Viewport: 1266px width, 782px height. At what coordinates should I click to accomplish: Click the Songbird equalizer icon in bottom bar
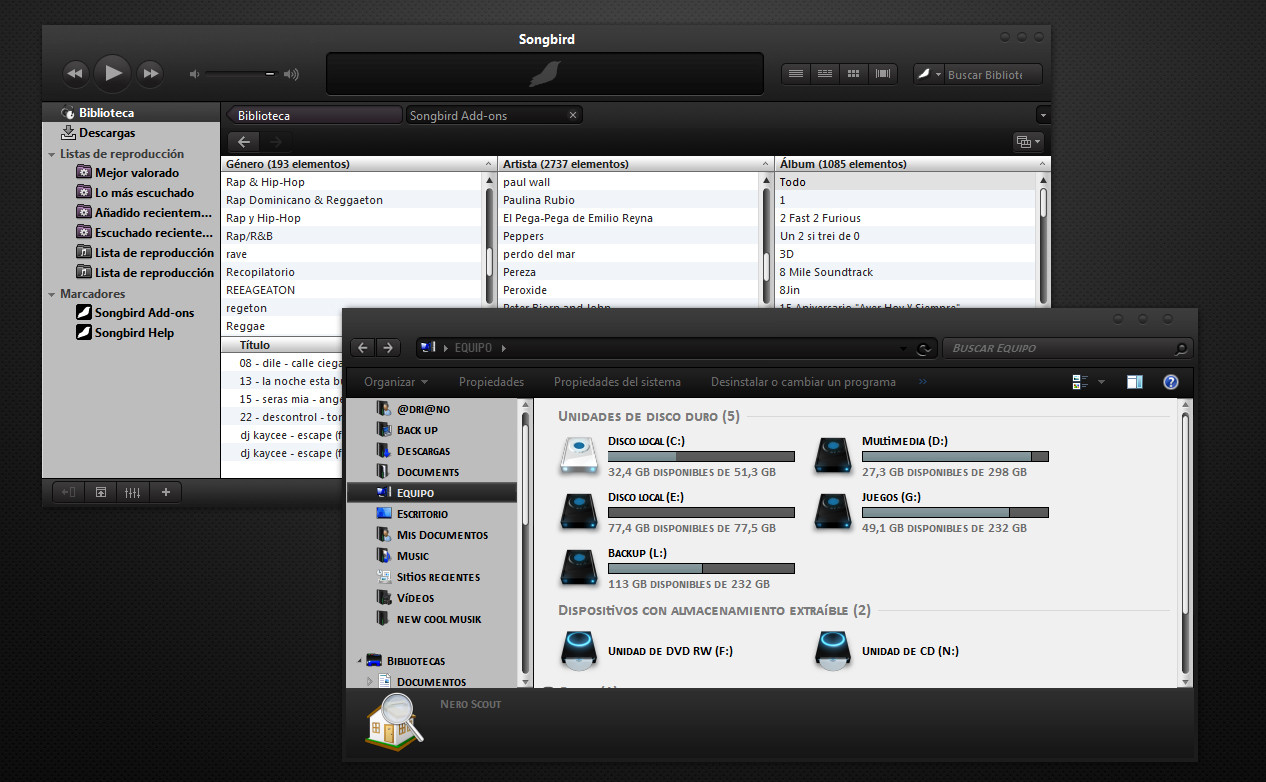pos(132,492)
